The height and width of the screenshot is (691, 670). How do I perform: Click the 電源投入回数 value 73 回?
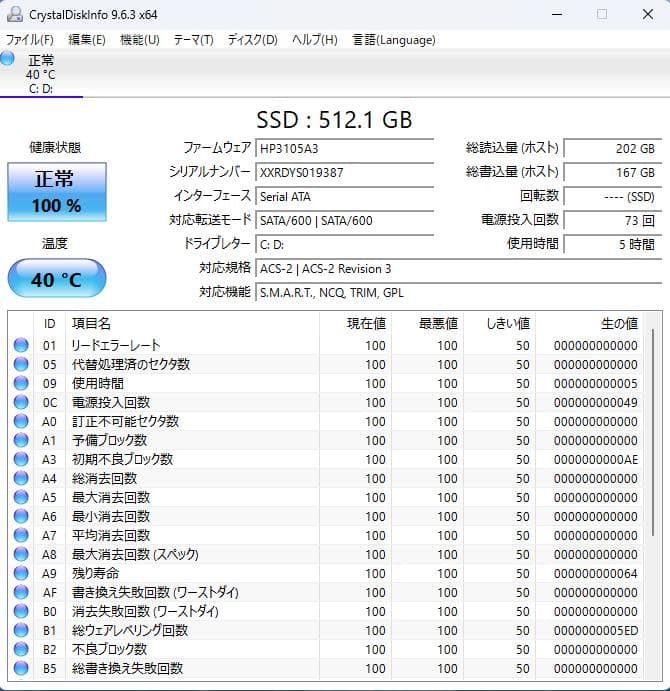point(613,220)
